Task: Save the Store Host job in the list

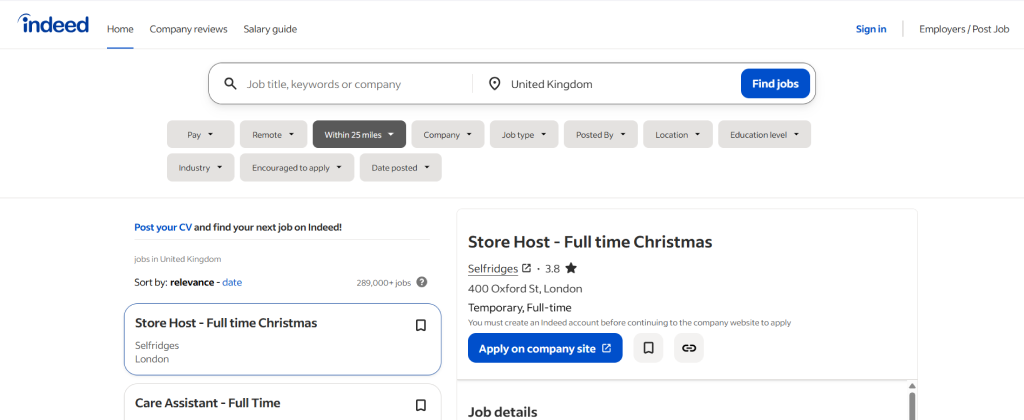Action: [421, 325]
